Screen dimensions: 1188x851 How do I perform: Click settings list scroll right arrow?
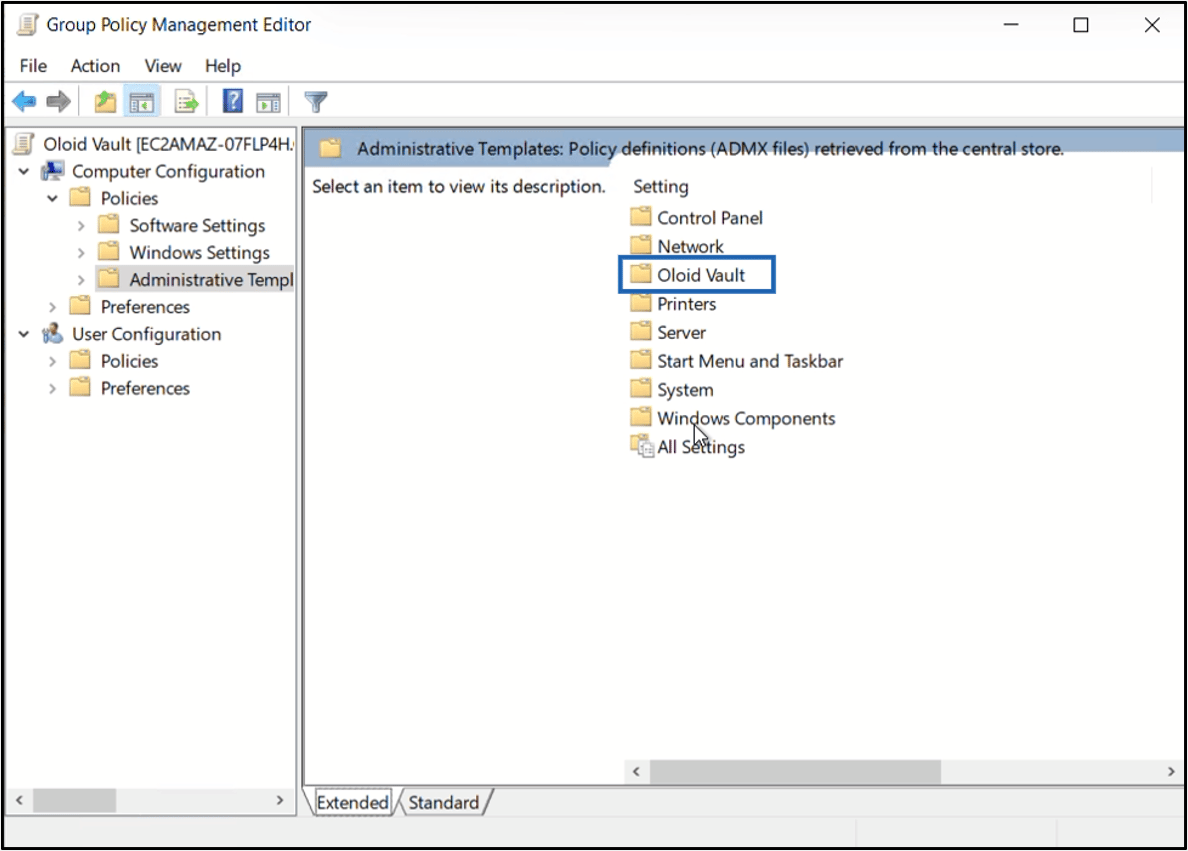pyautogui.click(x=1171, y=771)
